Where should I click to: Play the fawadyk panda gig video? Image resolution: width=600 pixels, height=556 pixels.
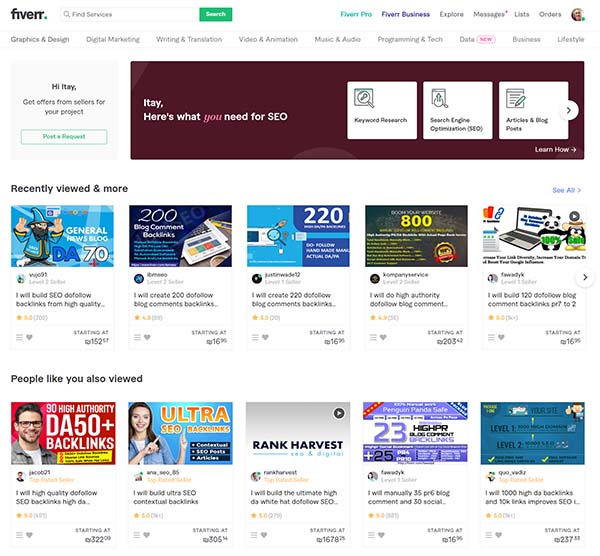point(574,216)
